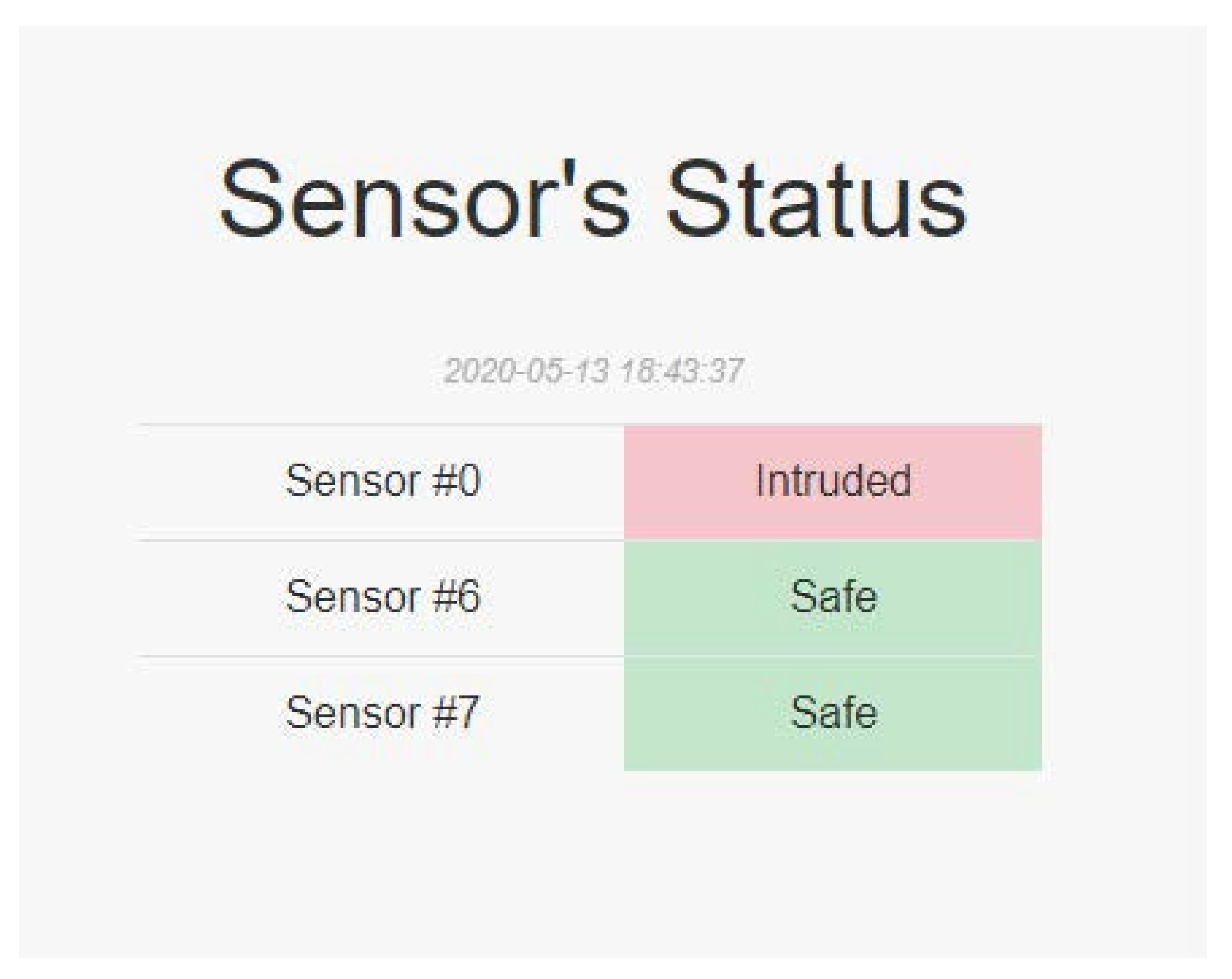The height and width of the screenshot is (979, 1232).
Task: Click the word "Status" in the heading
Action: point(817,199)
